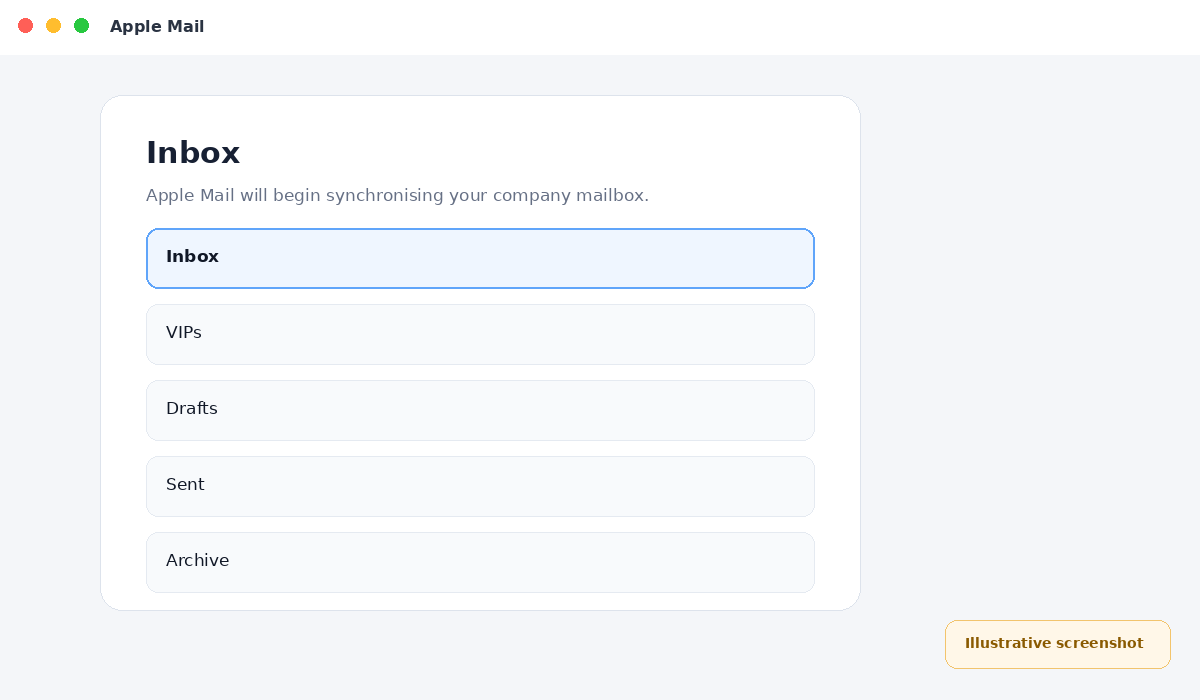
Task: Open the Drafts mailbox
Action: tap(480, 410)
